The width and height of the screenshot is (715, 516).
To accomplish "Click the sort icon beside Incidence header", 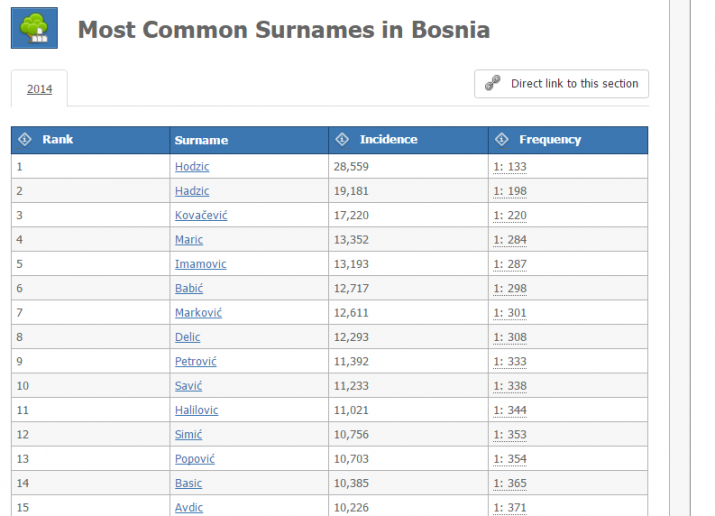I will 342,140.
